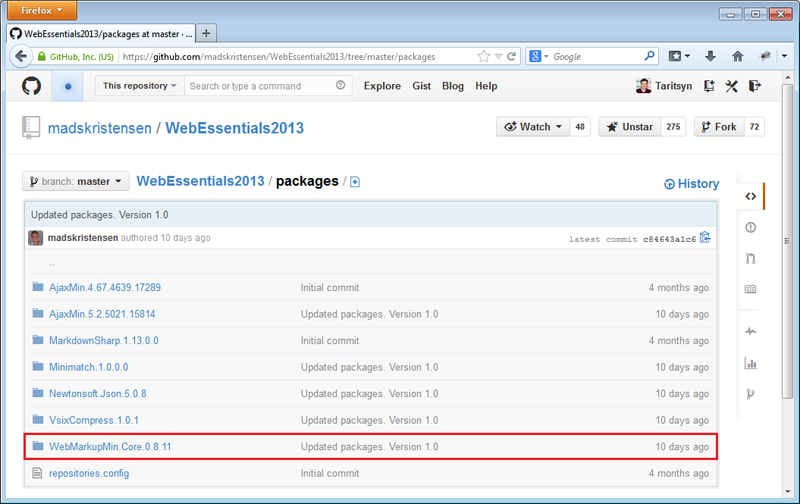Select the WebEssentials2013/packages browser tab
Screen dimensions: 800x504
click(102, 34)
